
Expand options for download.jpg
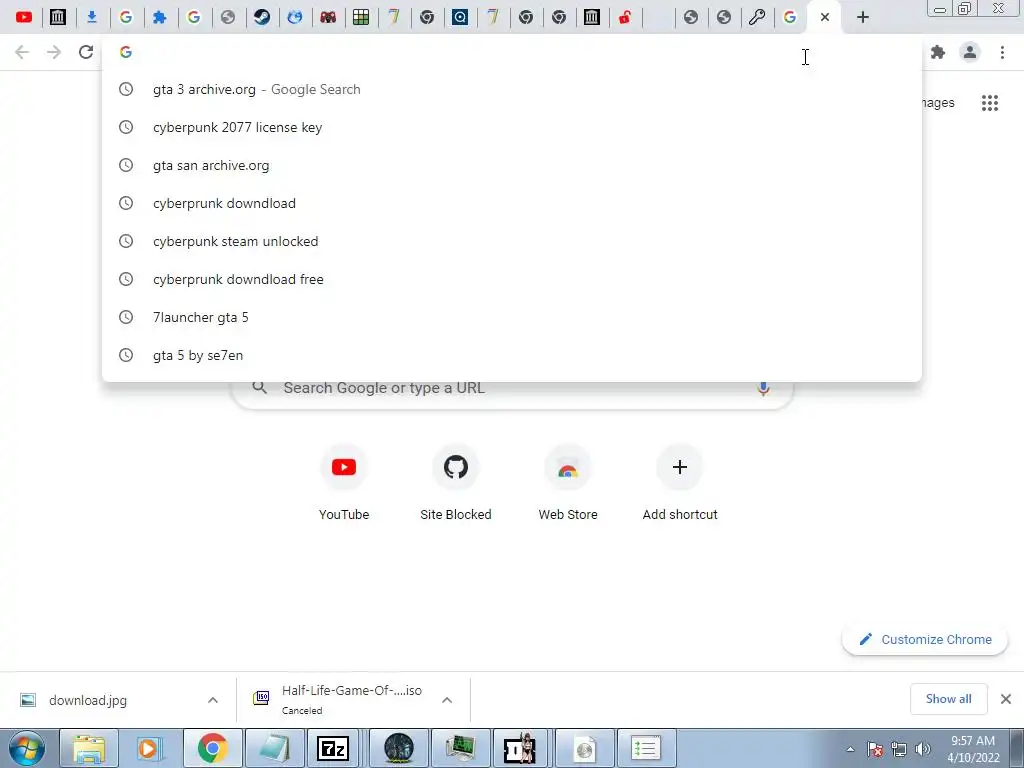pos(213,700)
